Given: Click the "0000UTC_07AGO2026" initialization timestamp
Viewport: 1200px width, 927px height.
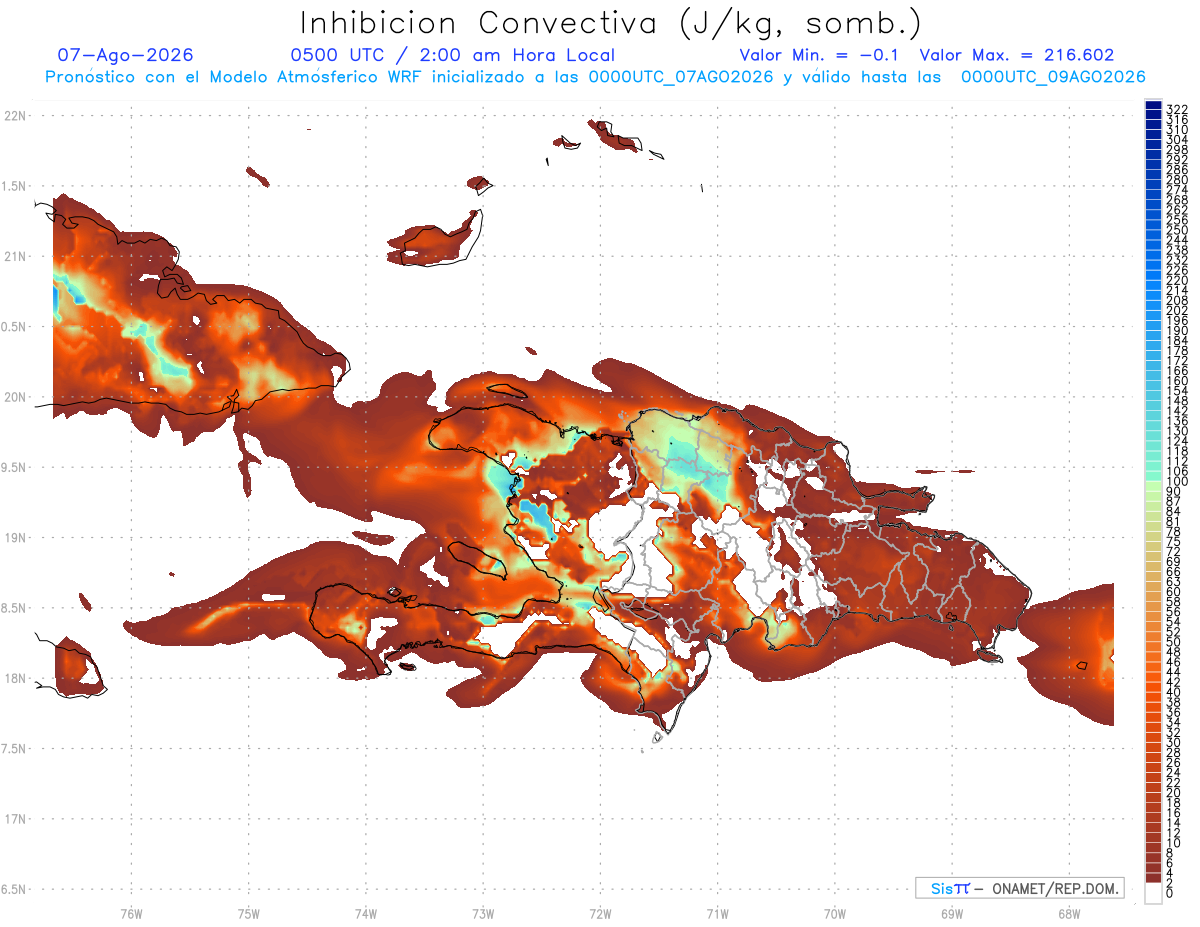Looking at the screenshot, I should [682, 77].
